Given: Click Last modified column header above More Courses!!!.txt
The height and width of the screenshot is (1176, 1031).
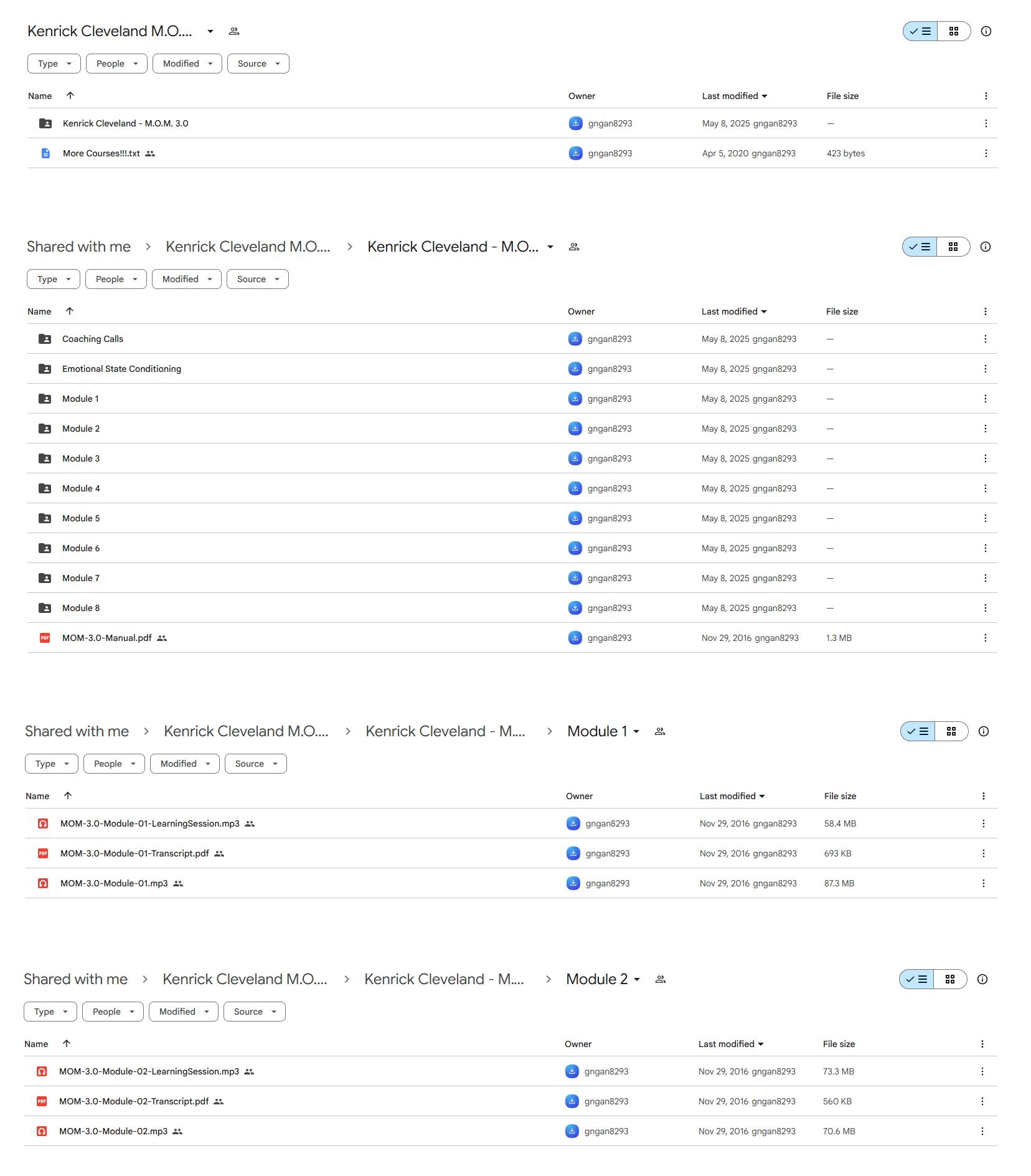Looking at the screenshot, I should [x=734, y=96].
